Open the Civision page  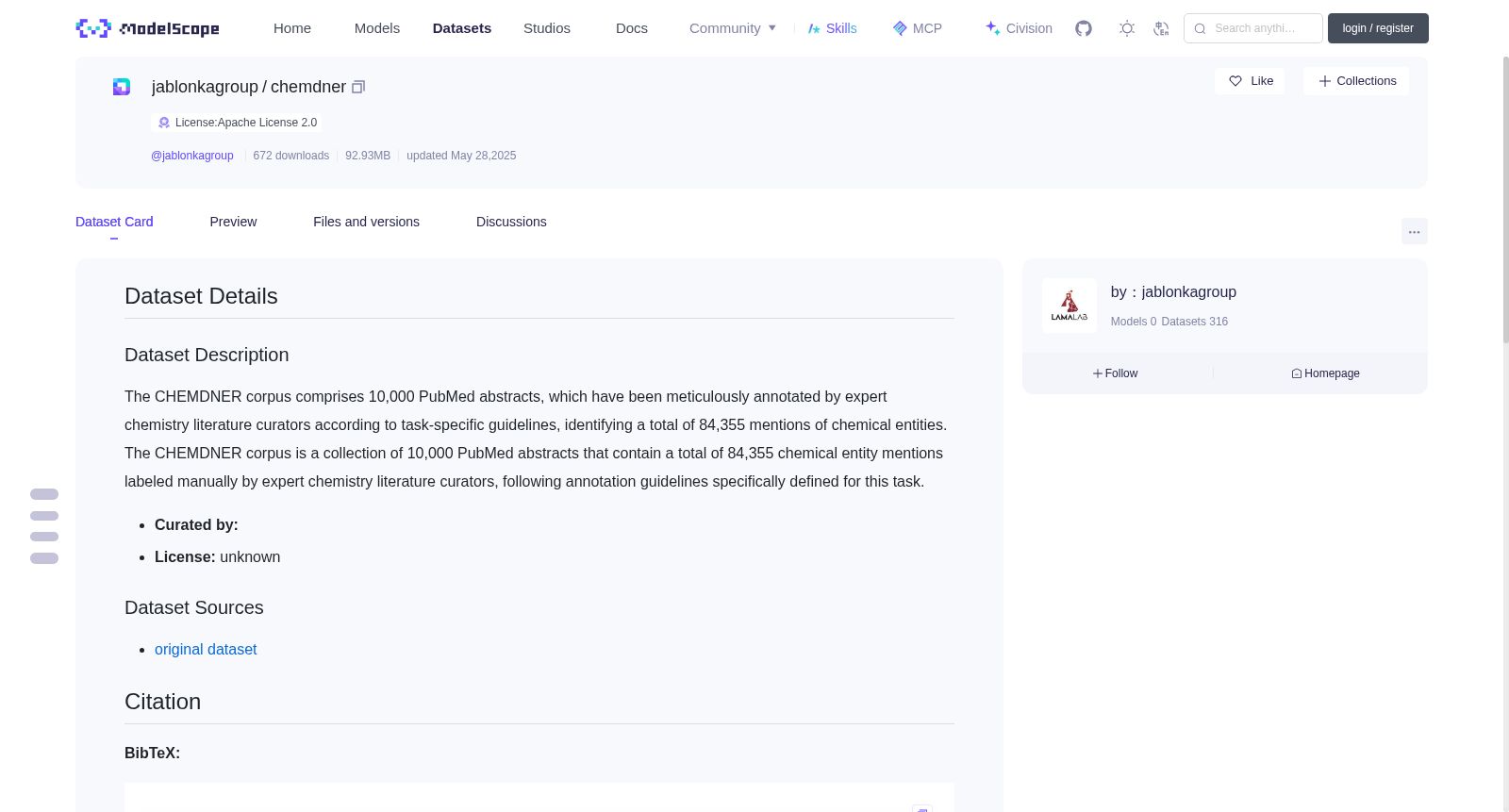[1019, 28]
